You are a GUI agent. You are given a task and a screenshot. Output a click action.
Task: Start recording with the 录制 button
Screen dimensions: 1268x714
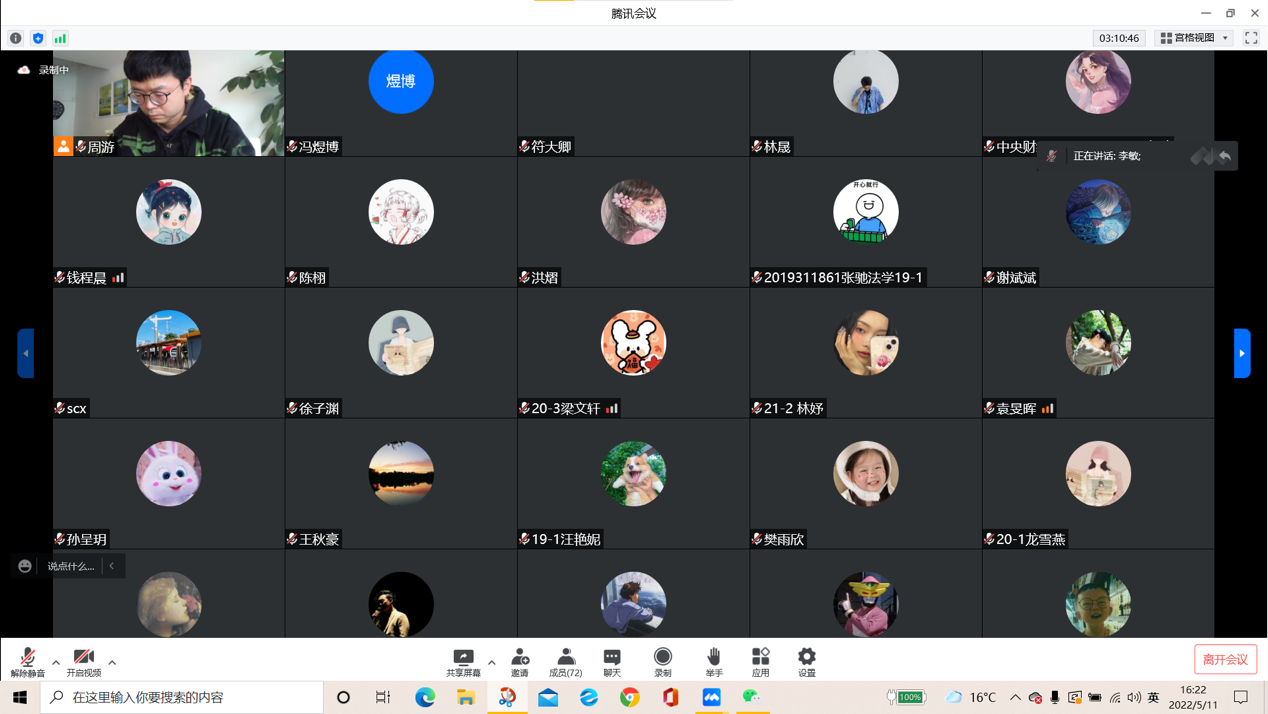click(662, 661)
